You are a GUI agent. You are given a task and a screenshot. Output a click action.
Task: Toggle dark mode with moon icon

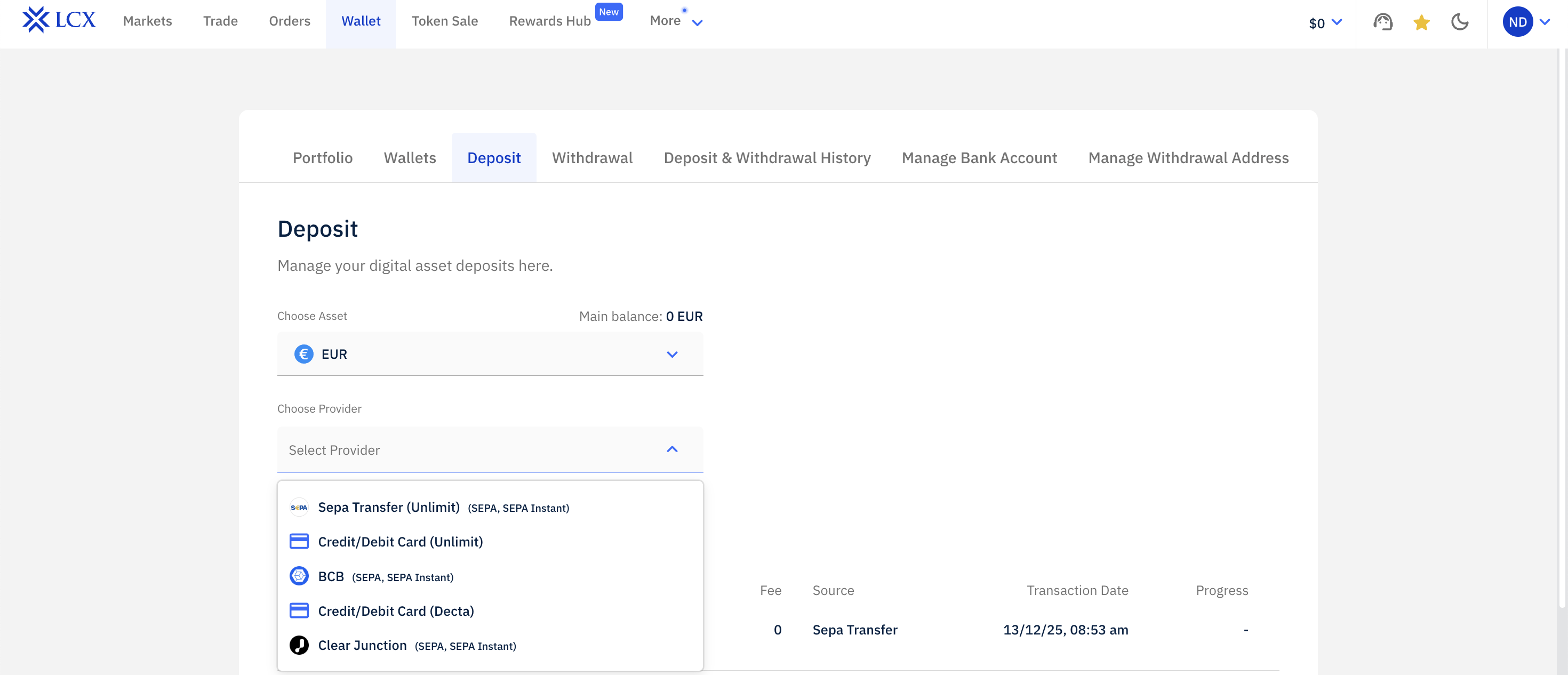pos(1460,22)
